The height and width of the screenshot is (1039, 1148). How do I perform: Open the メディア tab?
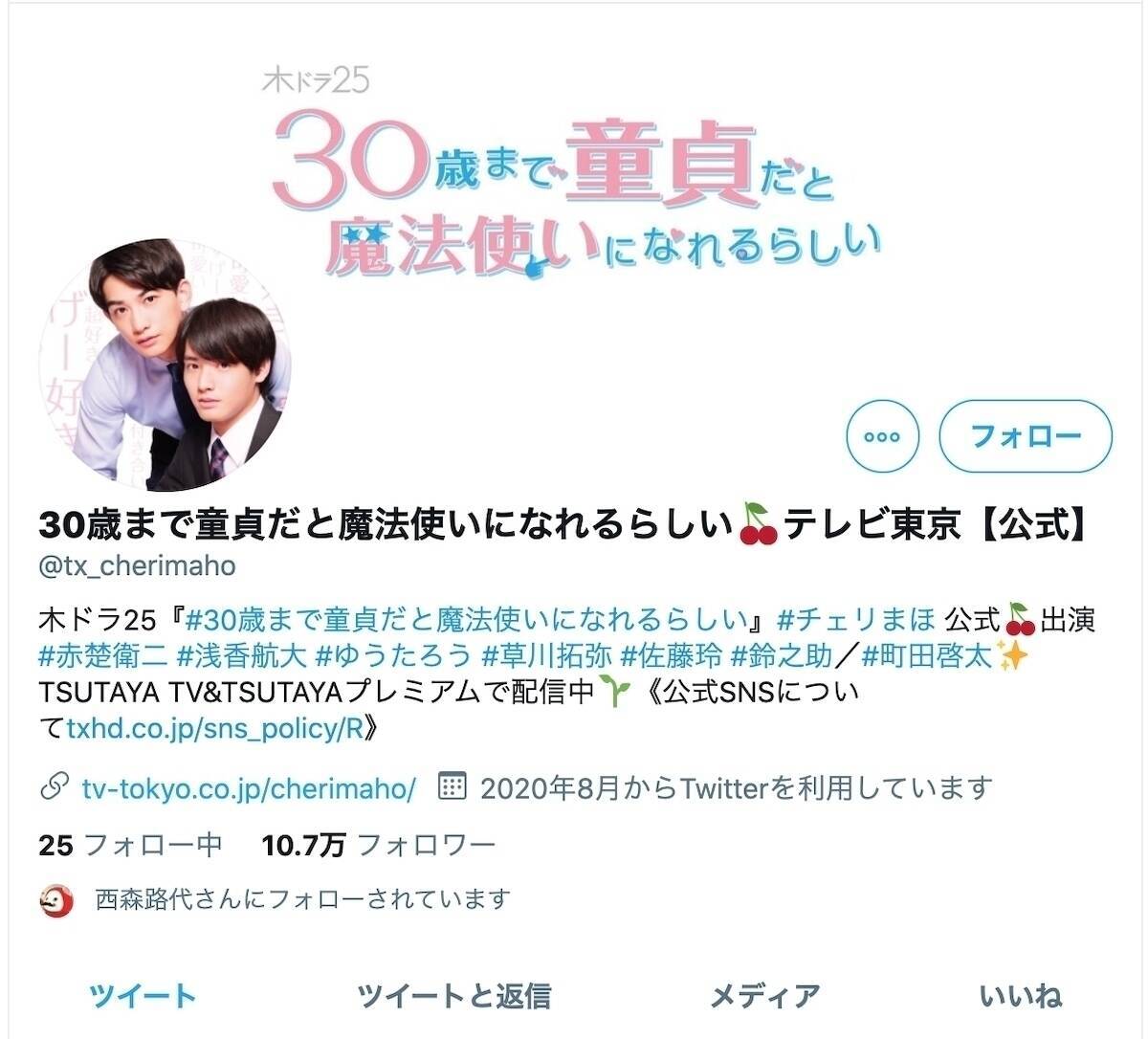(x=764, y=996)
